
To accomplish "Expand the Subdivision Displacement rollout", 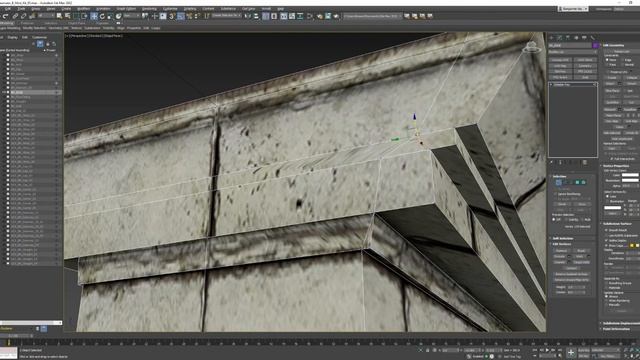I will coord(620,323).
